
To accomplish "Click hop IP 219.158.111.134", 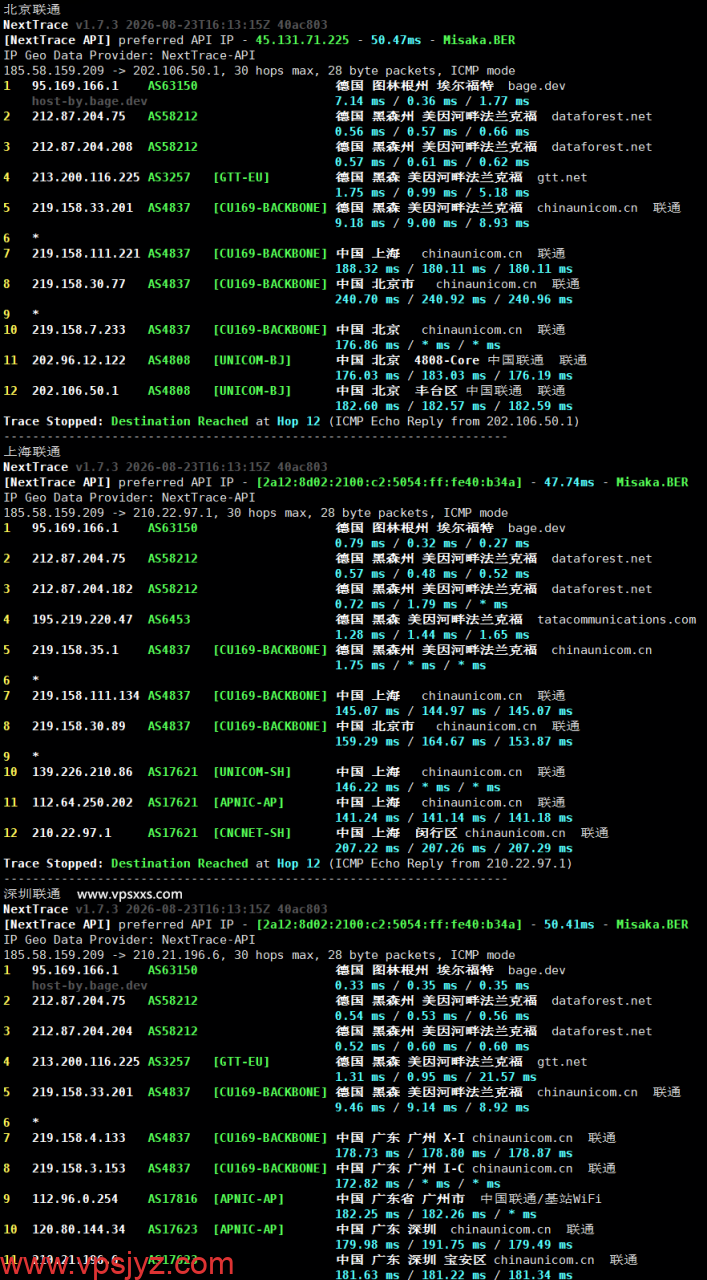I will tap(86, 696).
